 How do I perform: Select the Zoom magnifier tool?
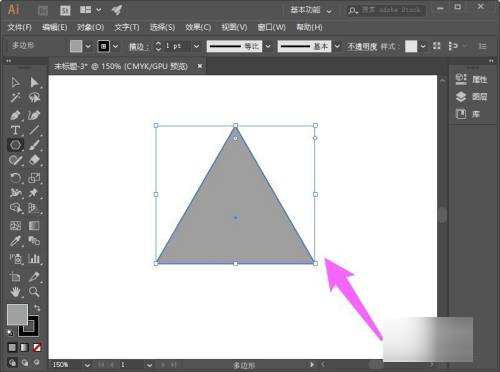tap(34, 292)
